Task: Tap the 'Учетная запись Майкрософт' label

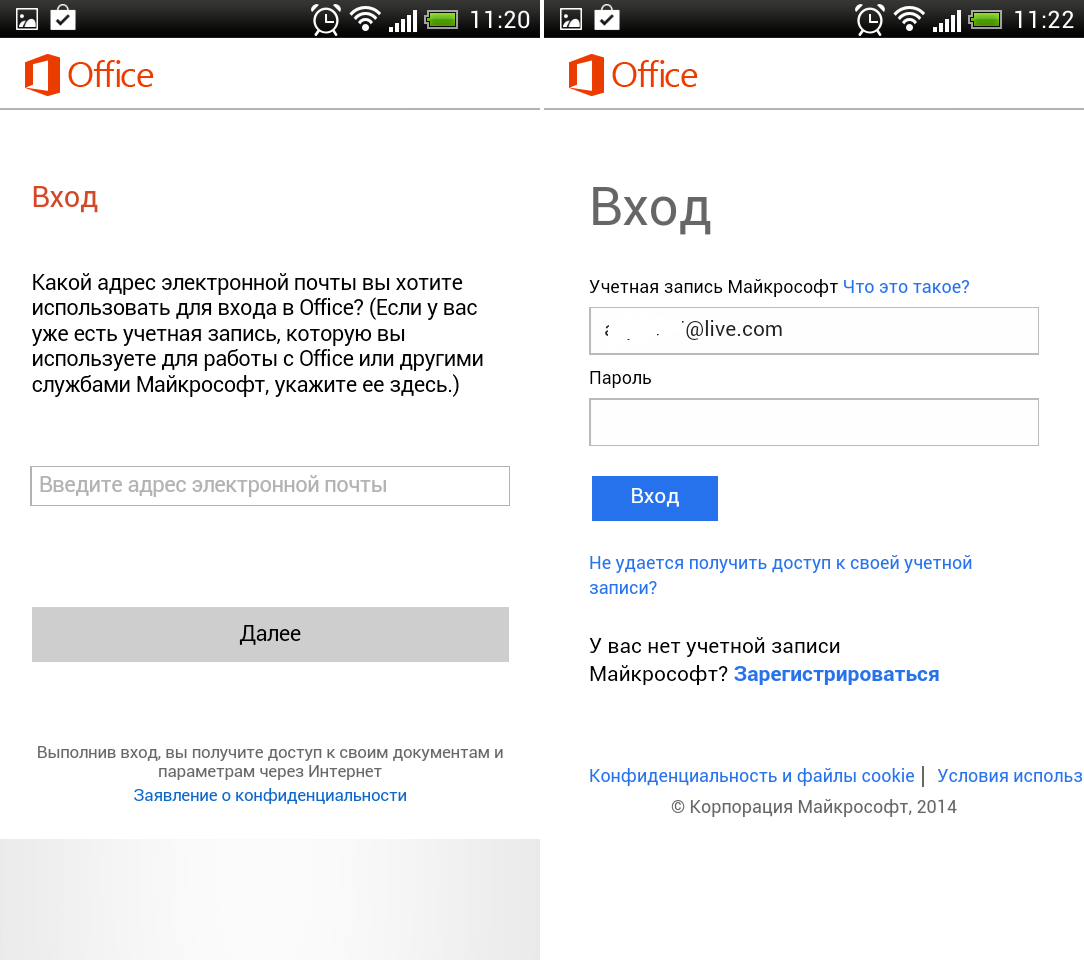Action: coord(713,287)
